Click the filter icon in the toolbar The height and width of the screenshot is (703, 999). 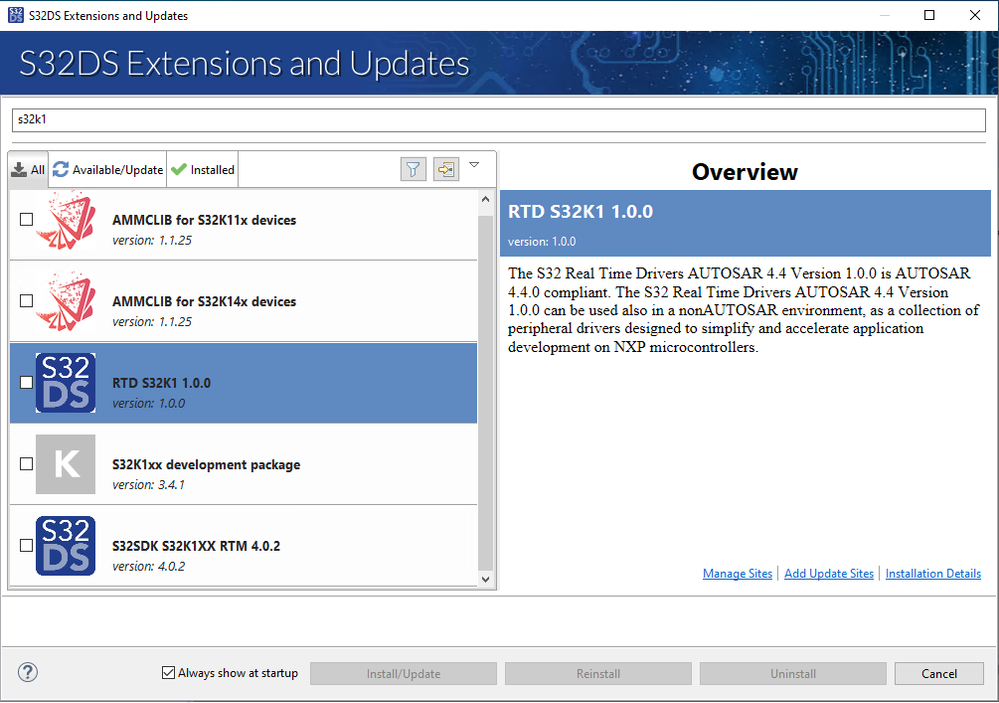point(412,168)
